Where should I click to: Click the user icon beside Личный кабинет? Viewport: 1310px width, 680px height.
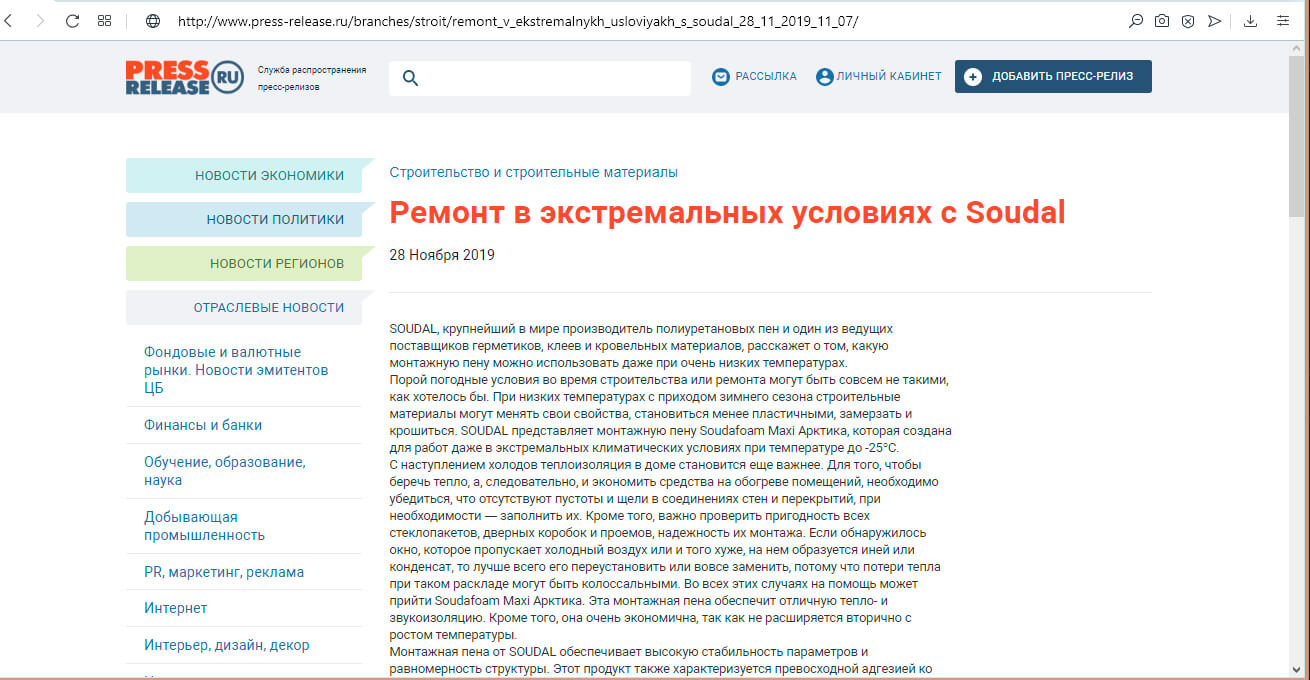point(825,77)
